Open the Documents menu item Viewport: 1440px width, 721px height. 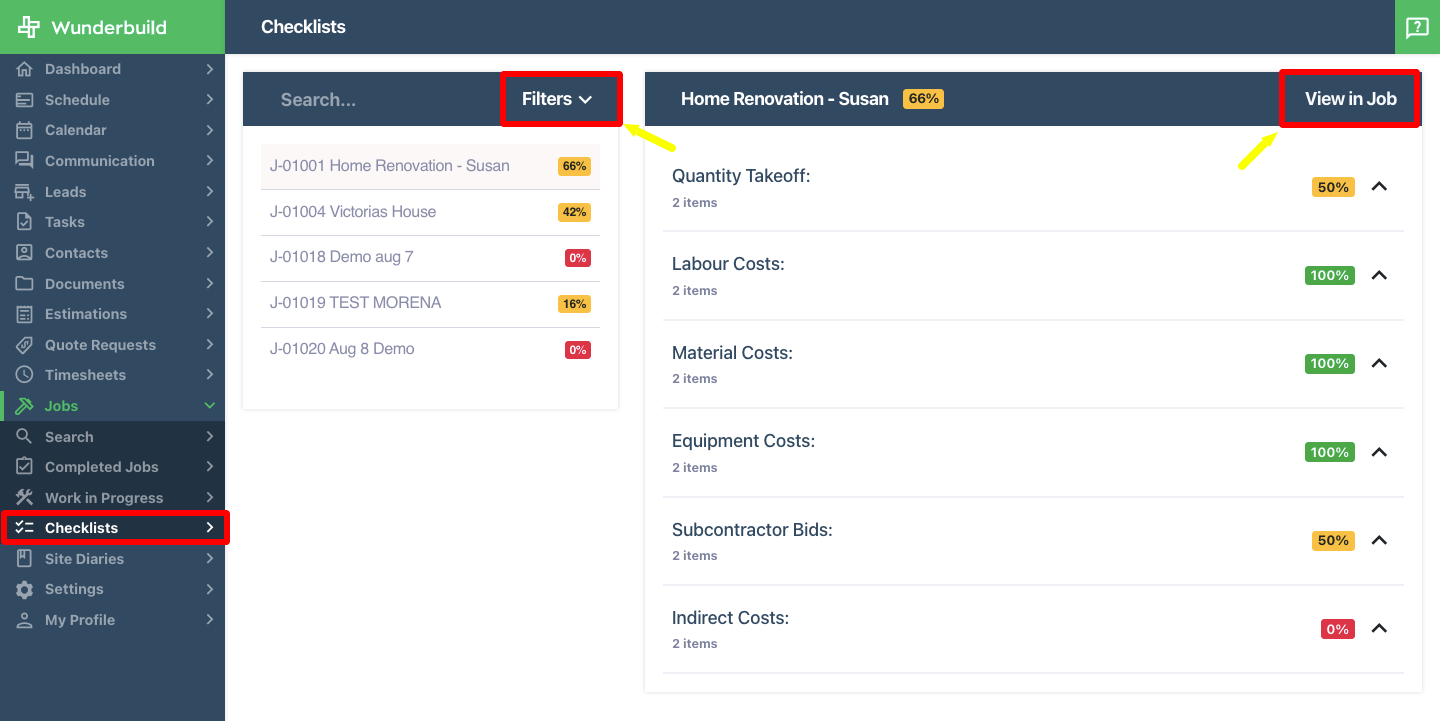point(112,284)
